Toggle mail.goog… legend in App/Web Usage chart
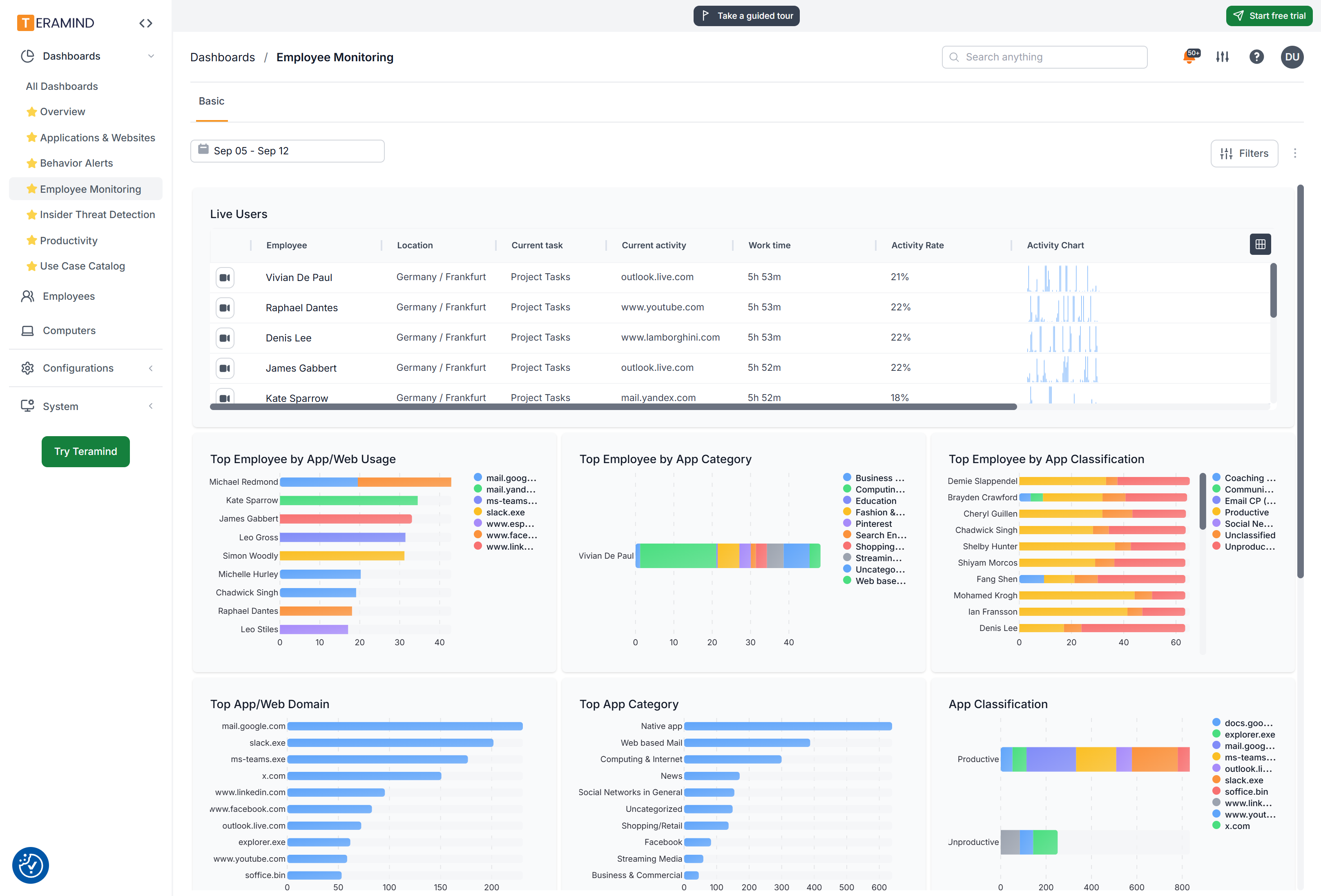Viewport: 1321px width, 896px height. pos(505,478)
